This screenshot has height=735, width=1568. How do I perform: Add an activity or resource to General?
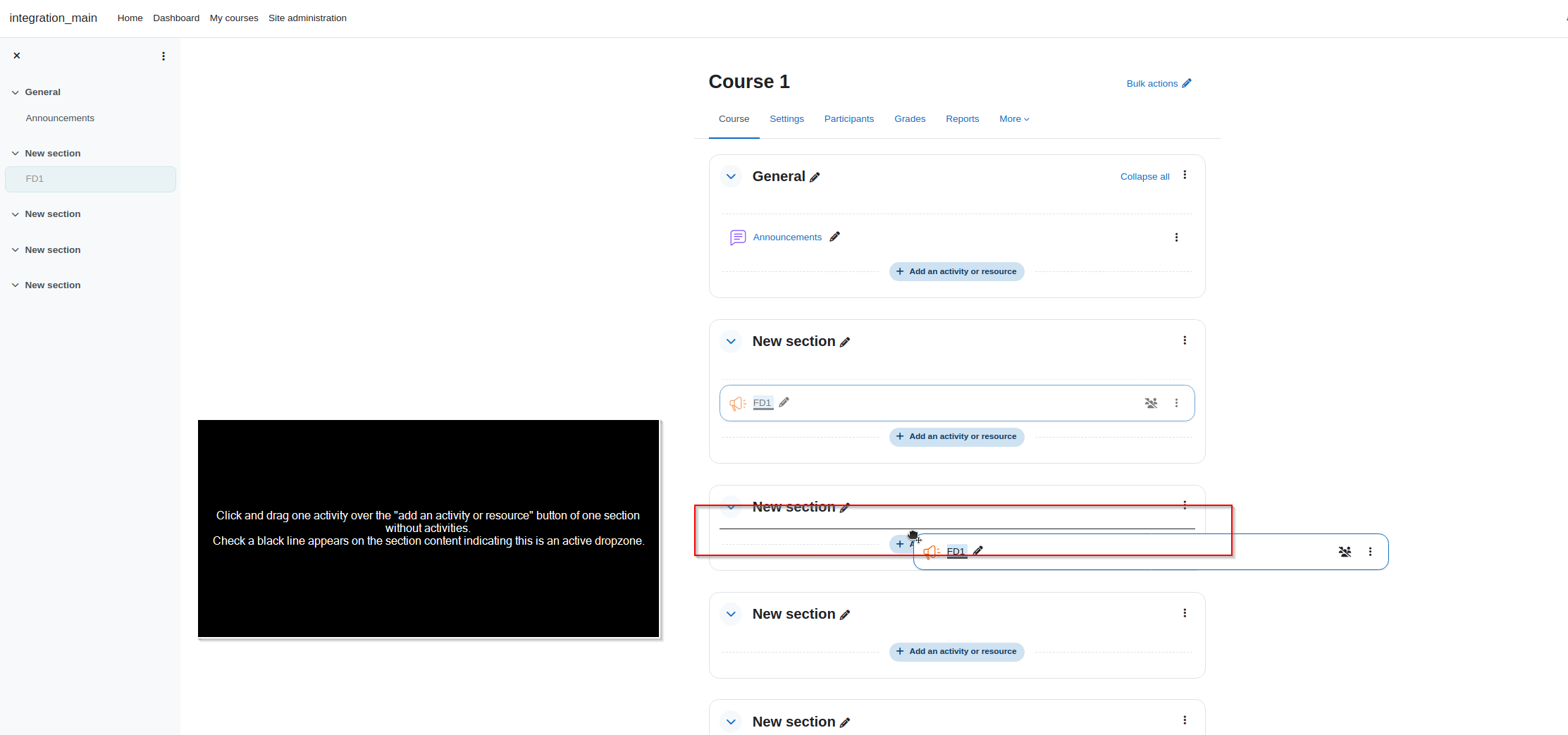[956, 272]
